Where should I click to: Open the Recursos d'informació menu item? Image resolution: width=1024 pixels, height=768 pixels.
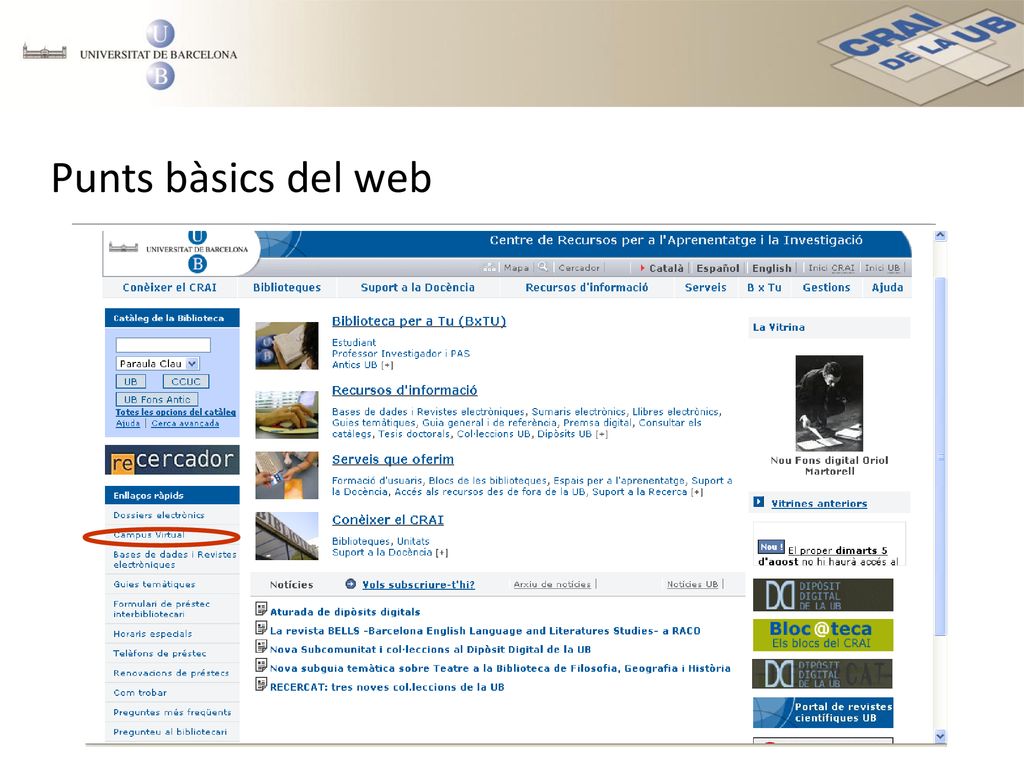587,287
